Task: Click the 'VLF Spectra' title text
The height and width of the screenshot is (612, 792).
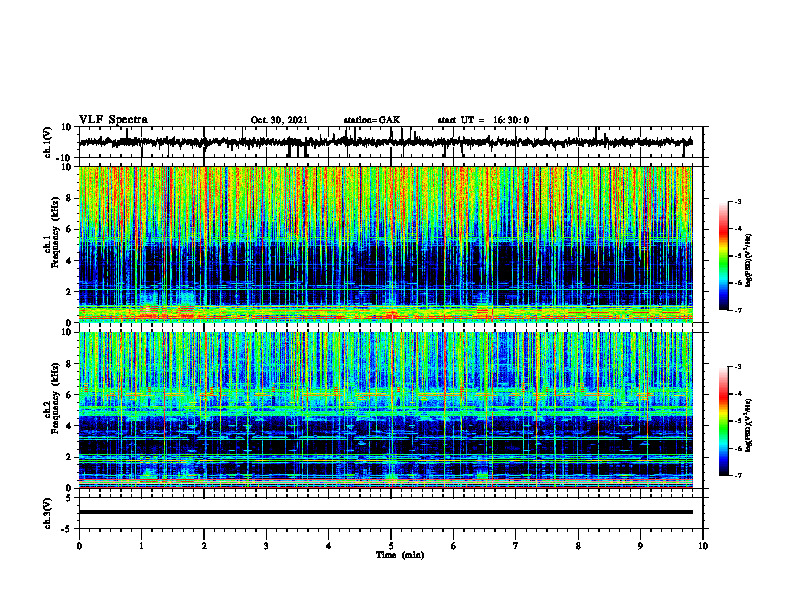Action: (113, 120)
